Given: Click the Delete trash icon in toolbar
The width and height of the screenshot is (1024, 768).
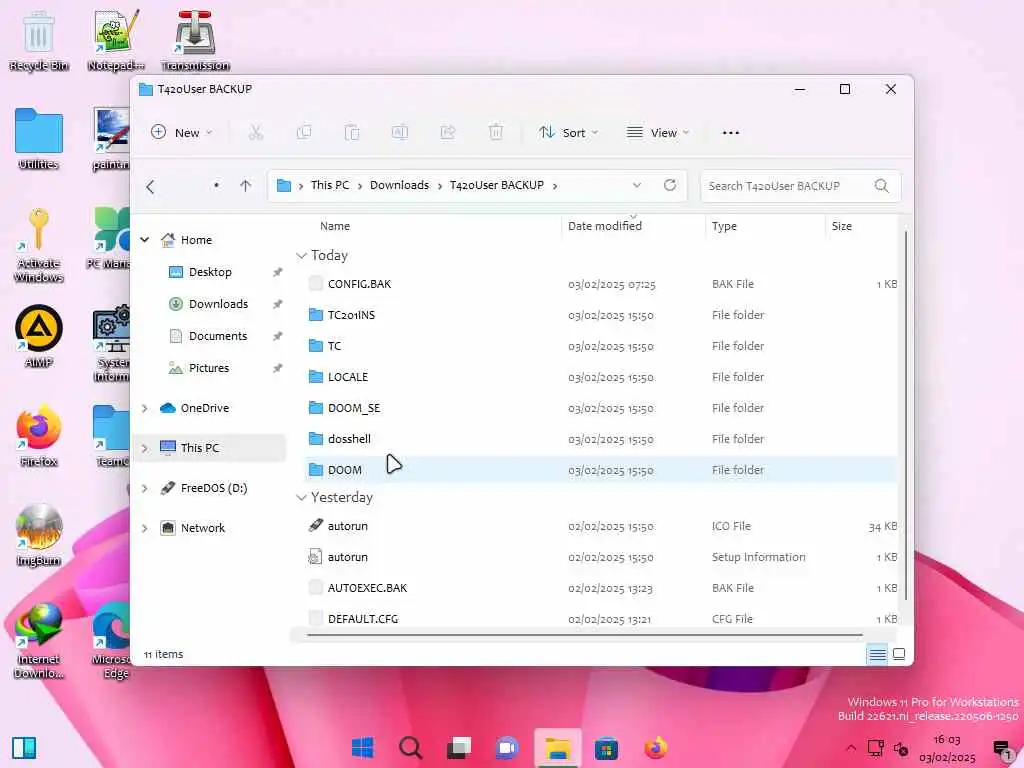Looking at the screenshot, I should [x=496, y=133].
